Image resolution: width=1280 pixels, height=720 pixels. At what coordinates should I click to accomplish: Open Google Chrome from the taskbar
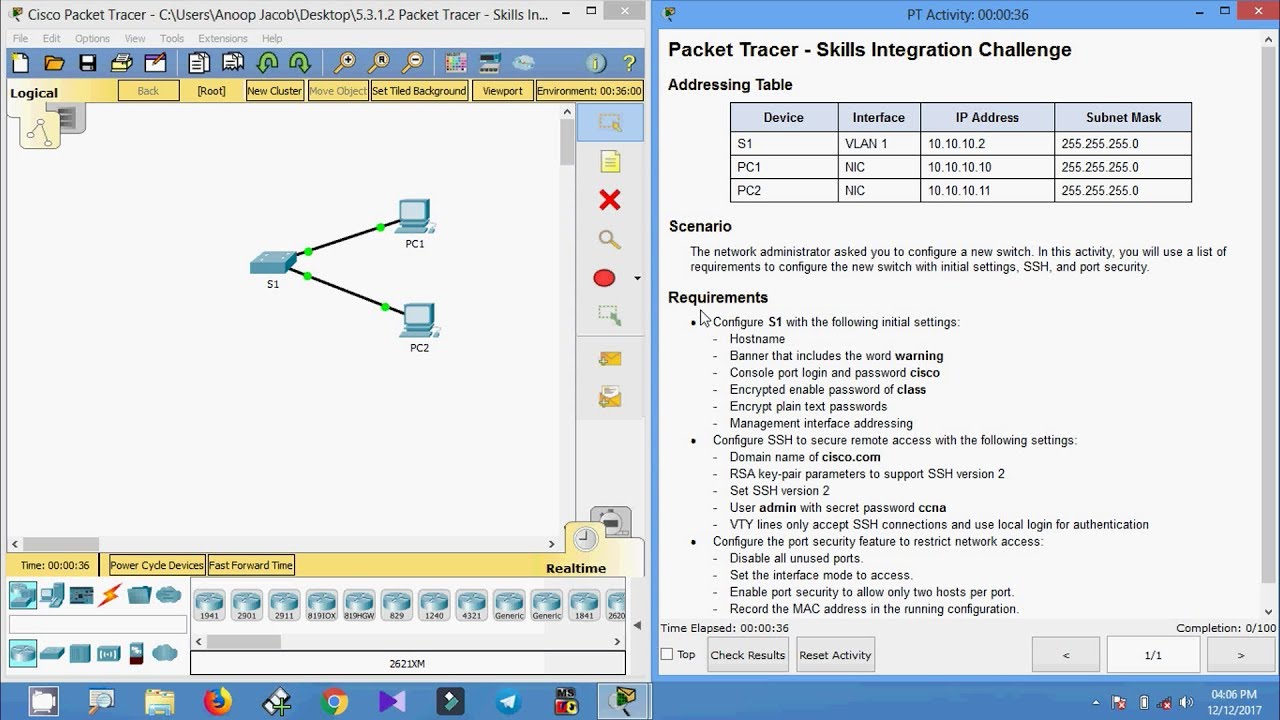(334, 702)
